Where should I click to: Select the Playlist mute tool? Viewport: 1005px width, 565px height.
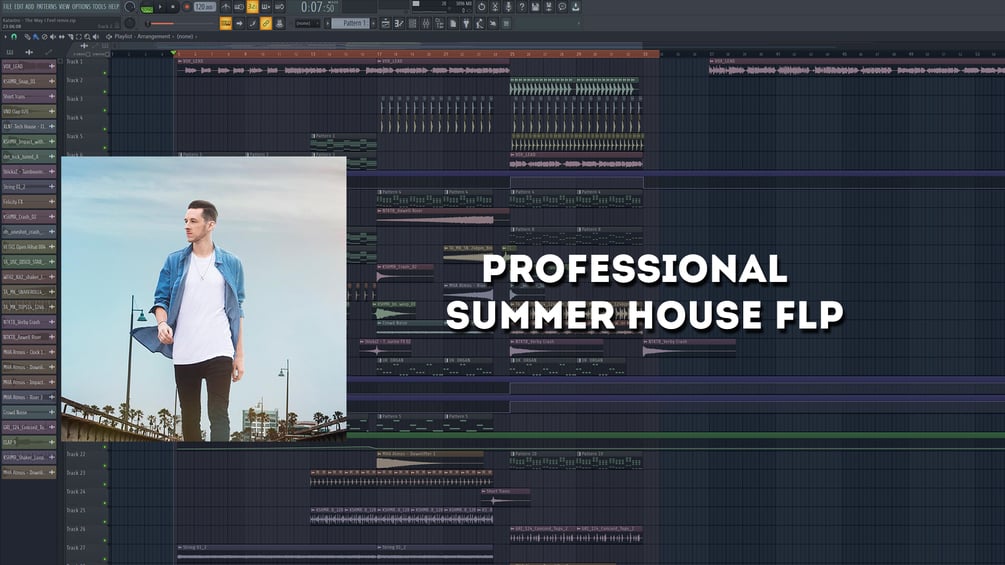(x=53, y=37)
